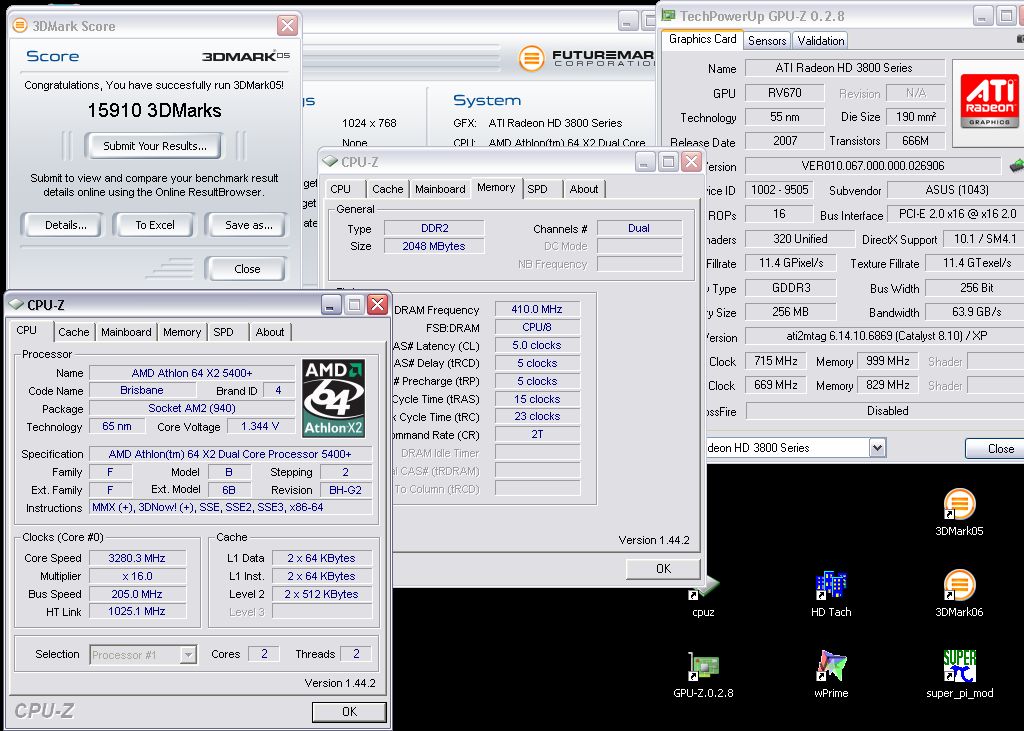Click OK in the front CPU-Z window

pyautogui.click(x=349, y=711)
